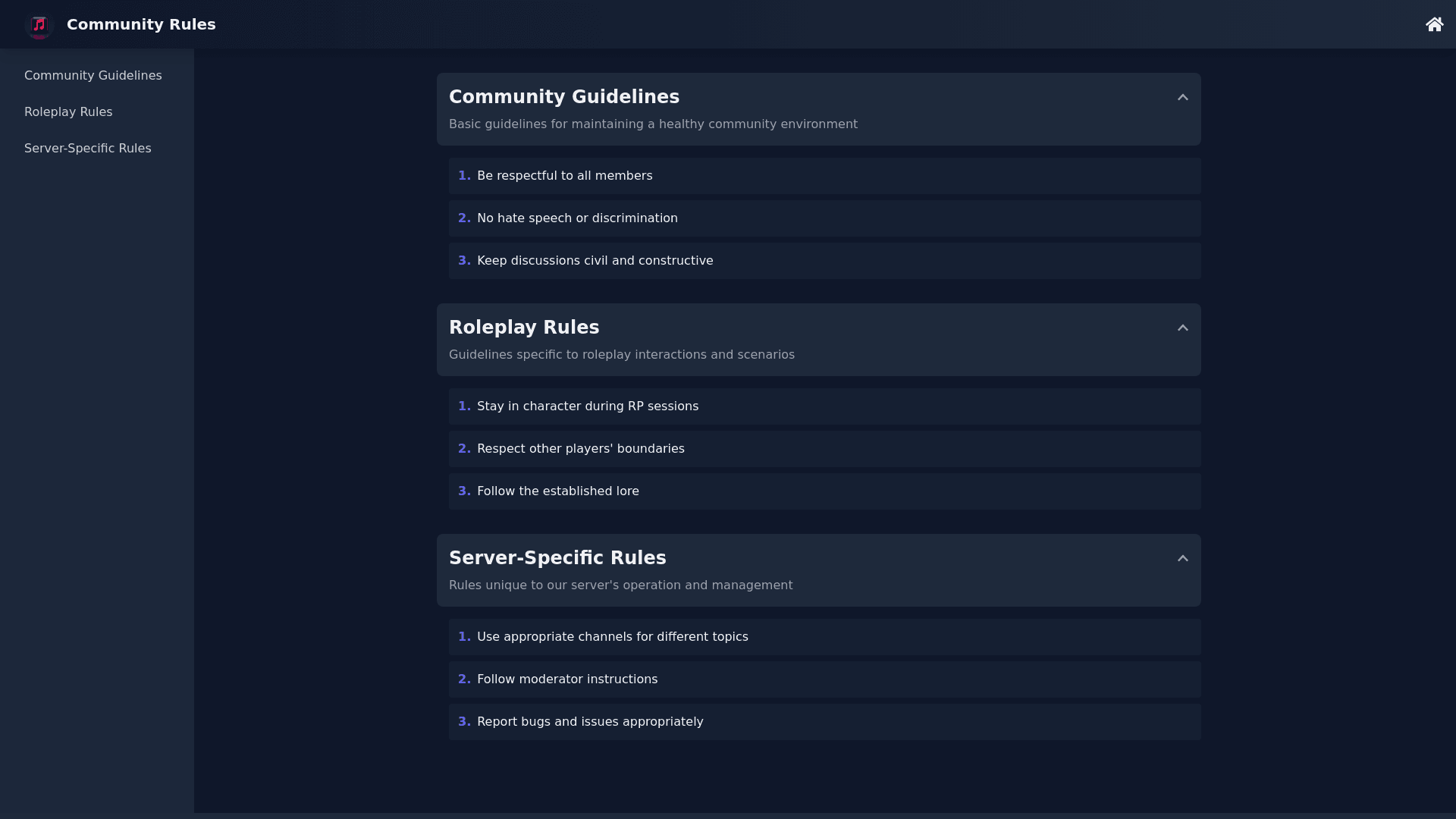Click 'Report bugs and issues appropriately' rule

pyautogui.click(x=589, y=722)
